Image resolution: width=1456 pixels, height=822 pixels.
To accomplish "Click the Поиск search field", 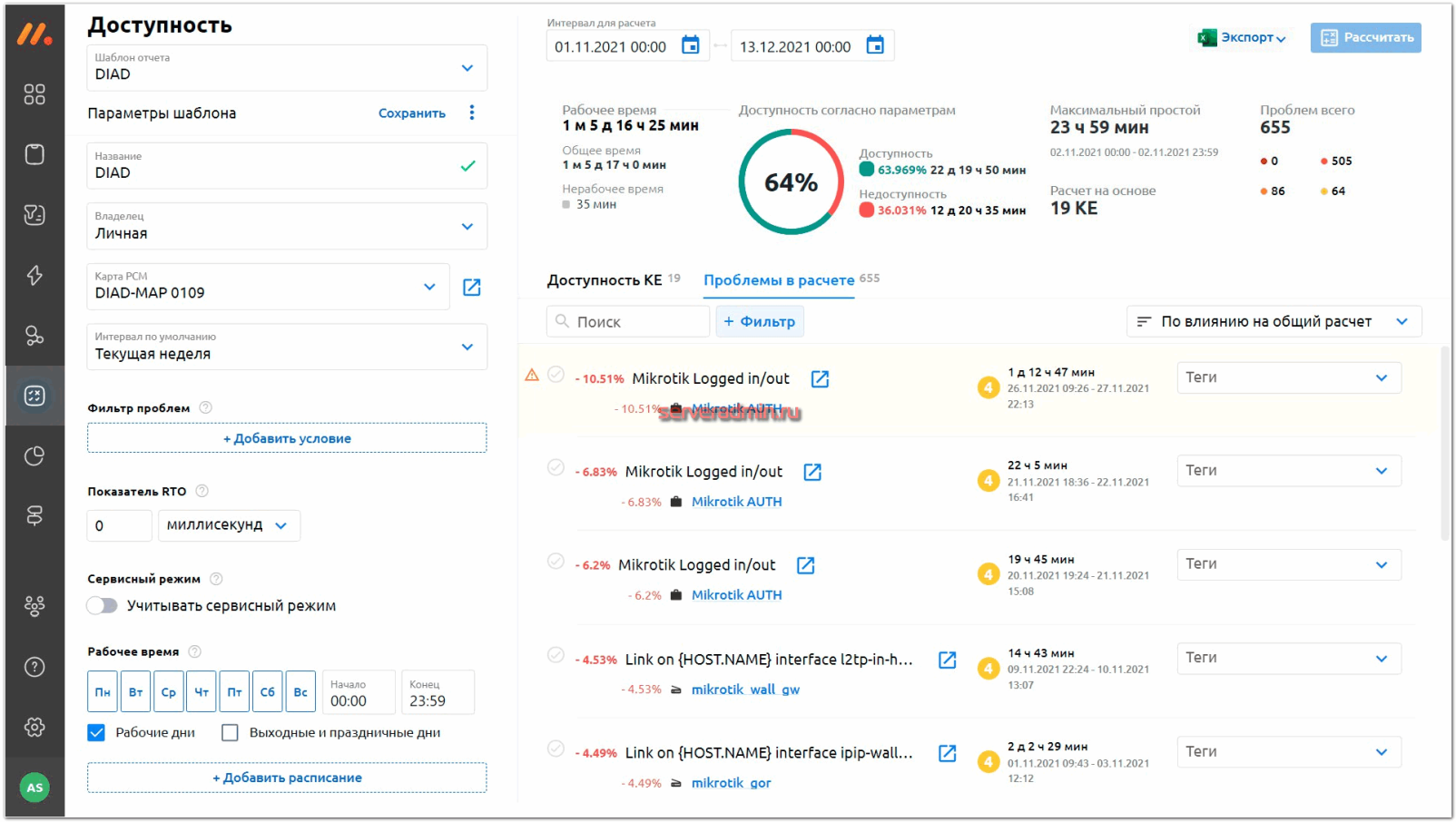I will pos(628,321).
